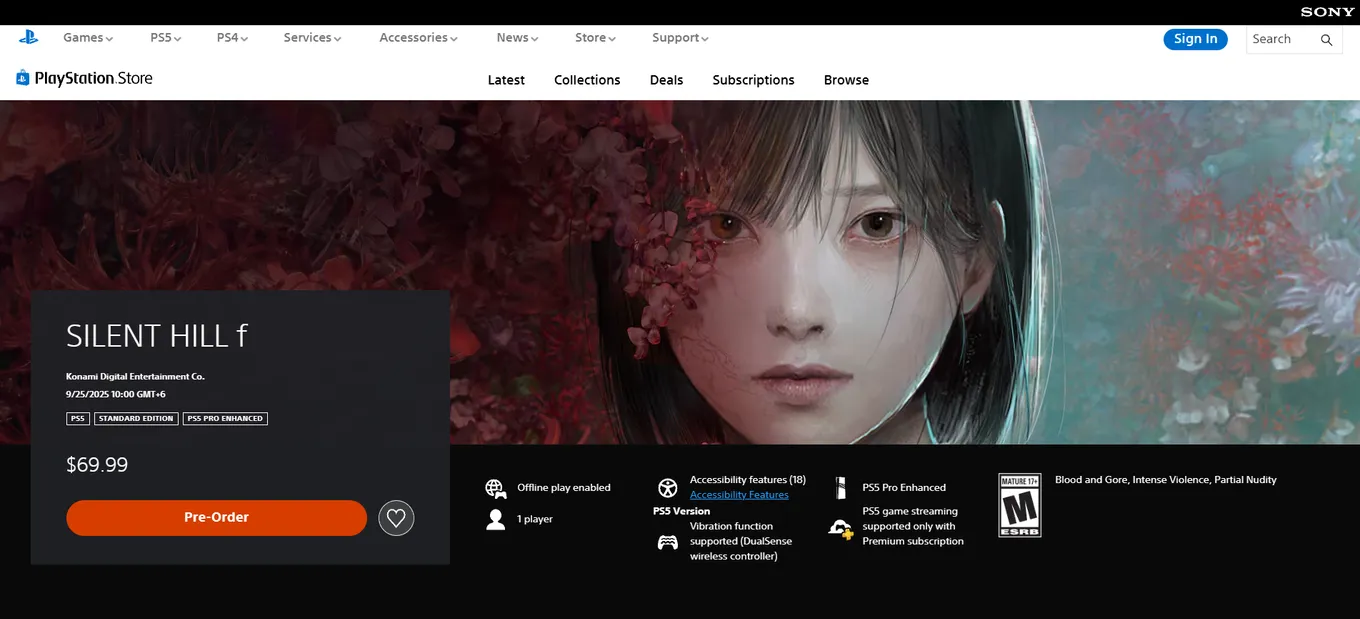Open the Browse store tab
Image resolution: width=1360 pixels, height=619 pixels.
[x=846, y=80]
